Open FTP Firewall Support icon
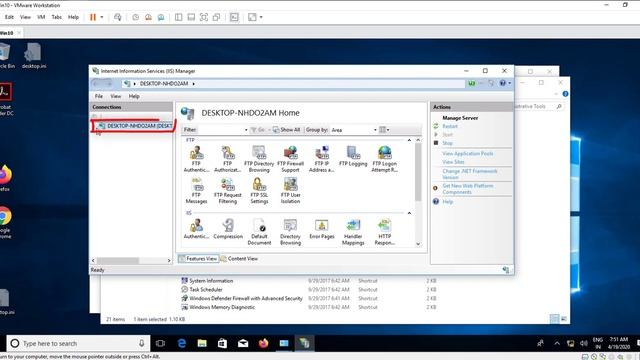Screen dimensions: 640x360 coord(290,159)
